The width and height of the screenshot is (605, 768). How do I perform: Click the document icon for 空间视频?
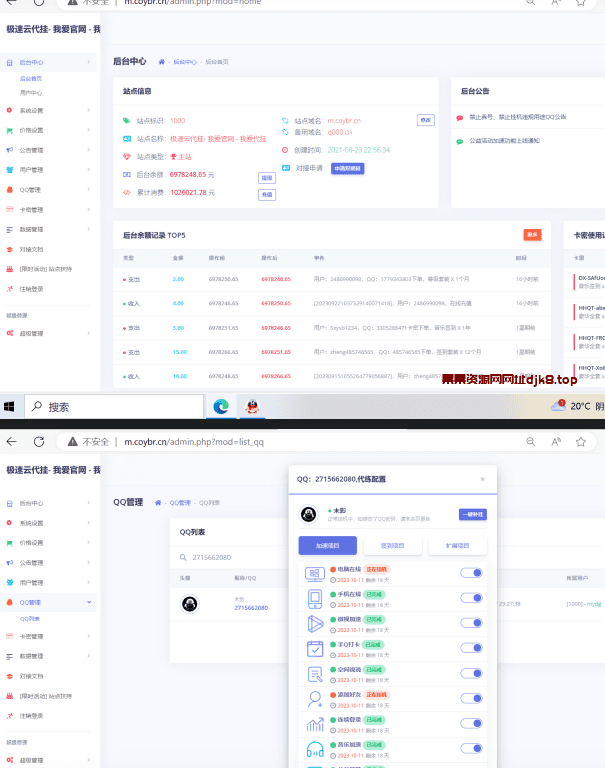click(315, 674)
